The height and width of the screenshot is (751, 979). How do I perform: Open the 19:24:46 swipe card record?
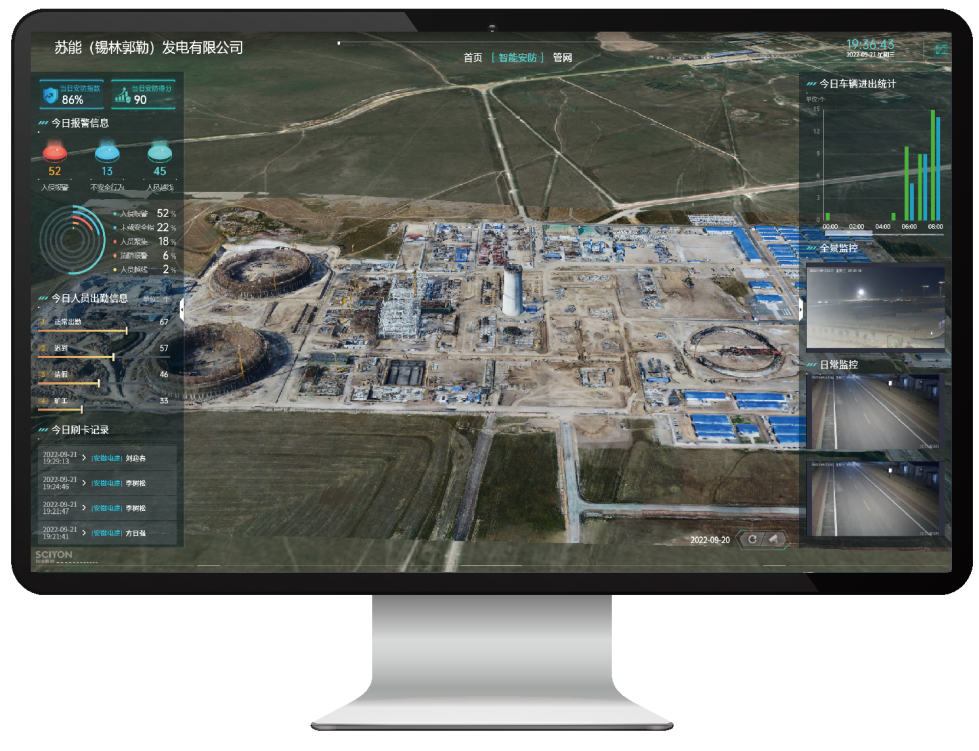click(x=107, y=483)
